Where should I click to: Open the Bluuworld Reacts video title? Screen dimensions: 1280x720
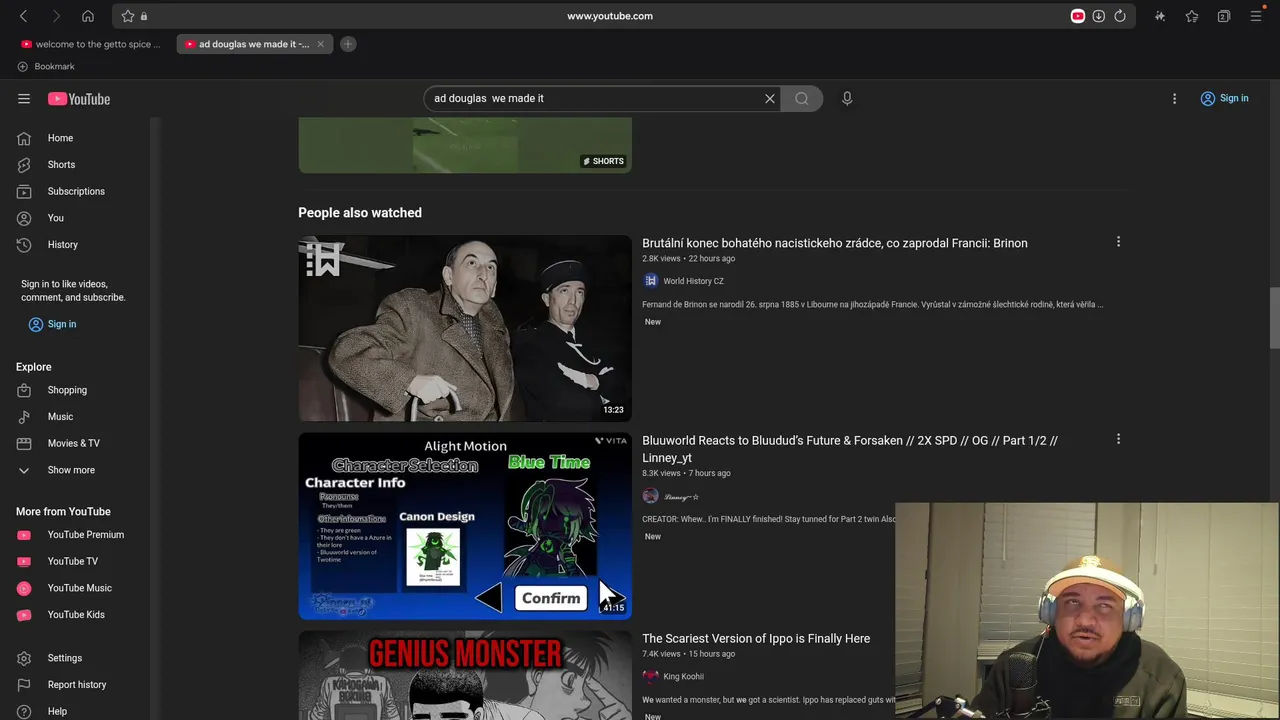pyautogui.click(x=850, y=449)
